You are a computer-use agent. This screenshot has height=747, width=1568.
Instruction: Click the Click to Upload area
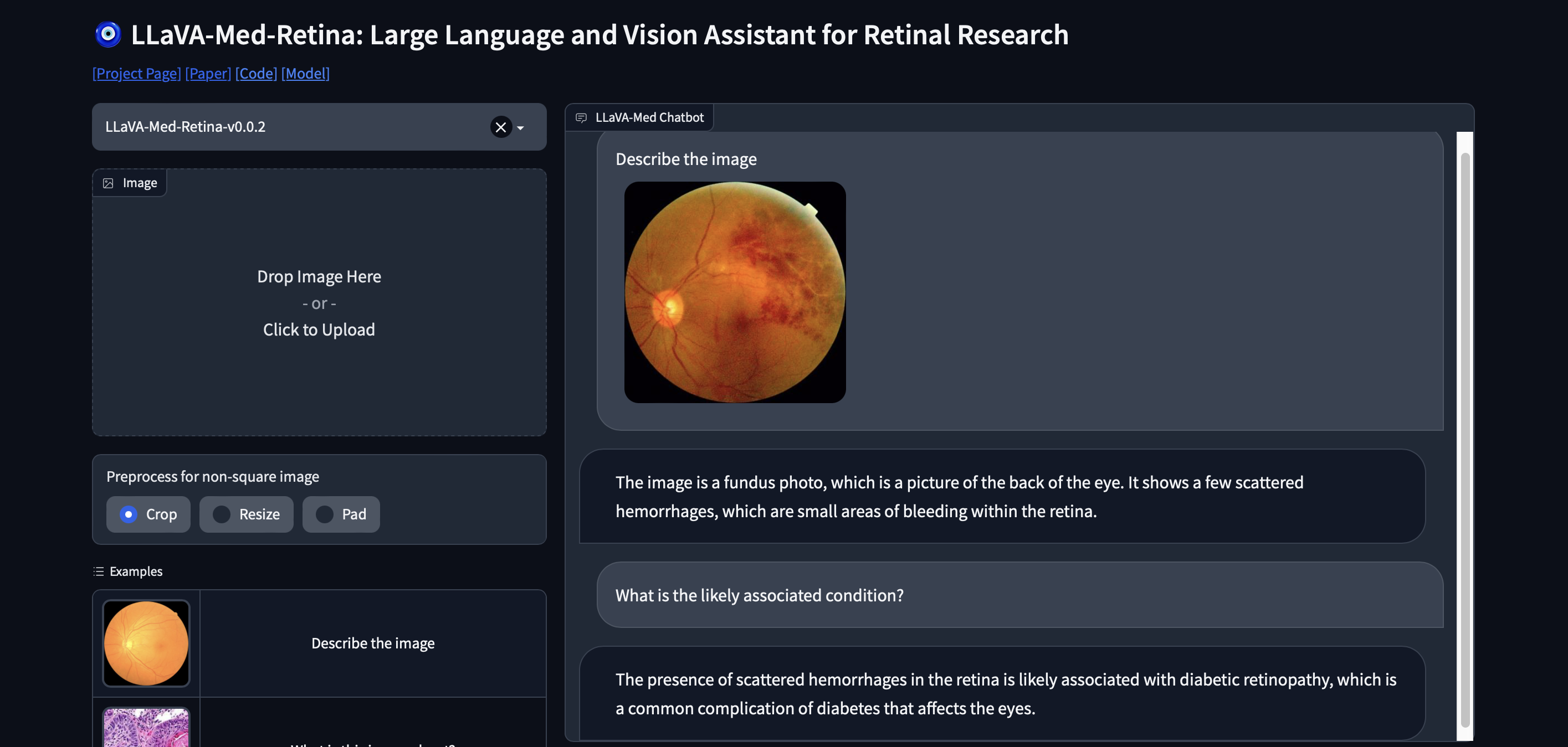(x=319, y=329)
